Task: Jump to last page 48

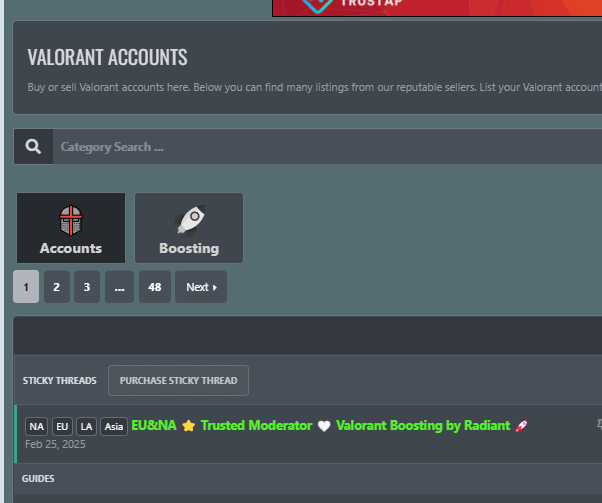Action: pyautogui.click(x=155, y=287)
